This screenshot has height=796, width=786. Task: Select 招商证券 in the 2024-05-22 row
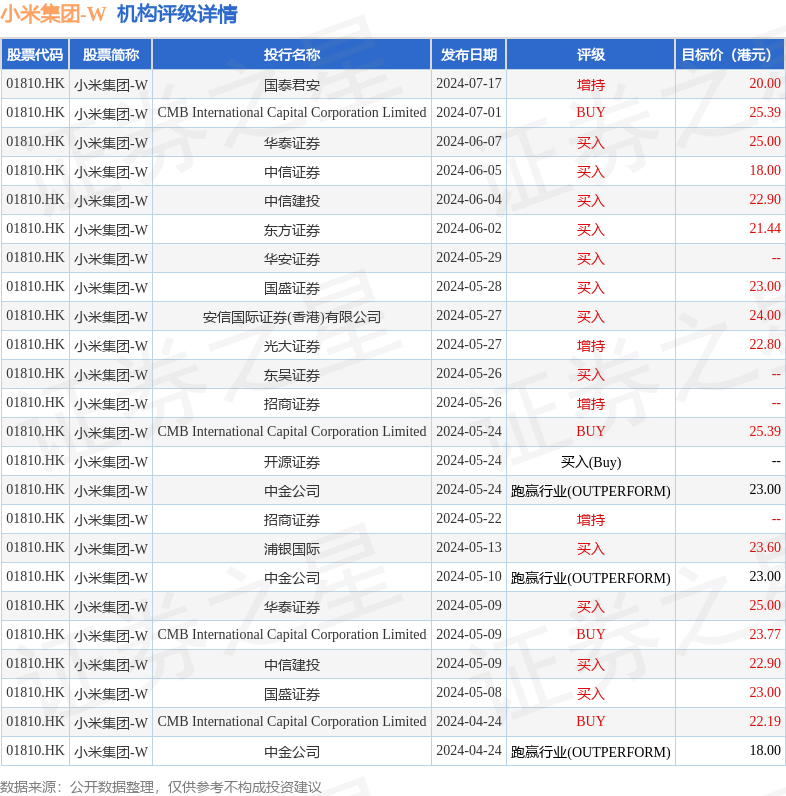(x=291, y=519)
